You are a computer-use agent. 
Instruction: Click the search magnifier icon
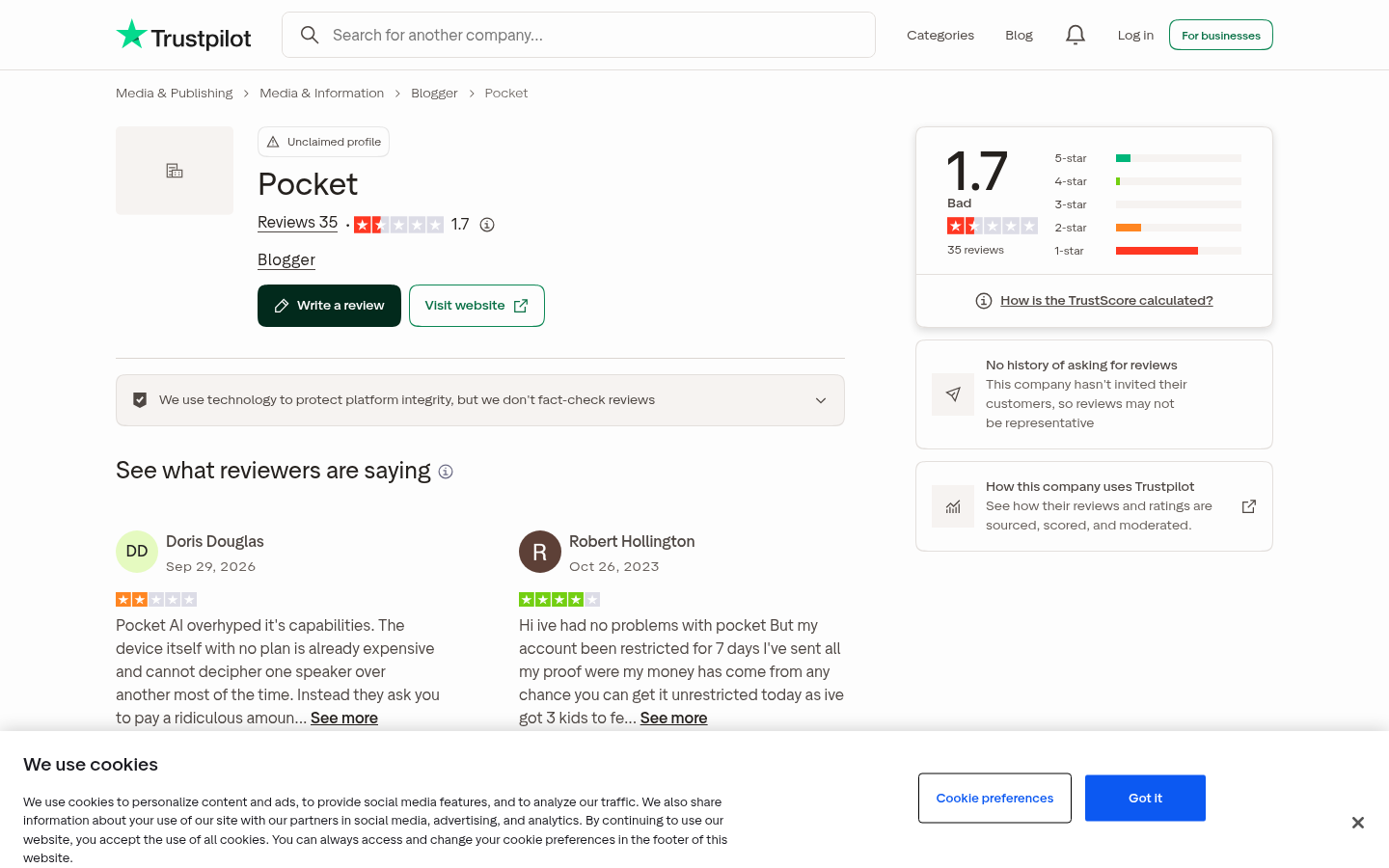(x=310, y=35)
